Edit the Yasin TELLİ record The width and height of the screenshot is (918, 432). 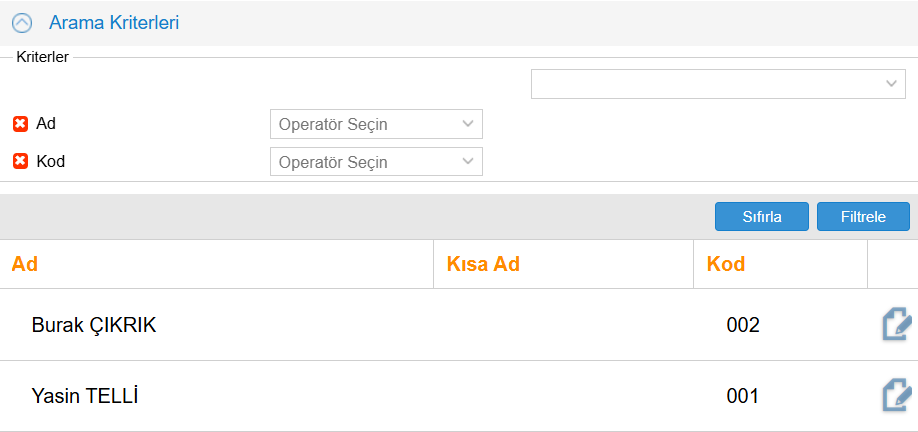[x=895, y=396]
